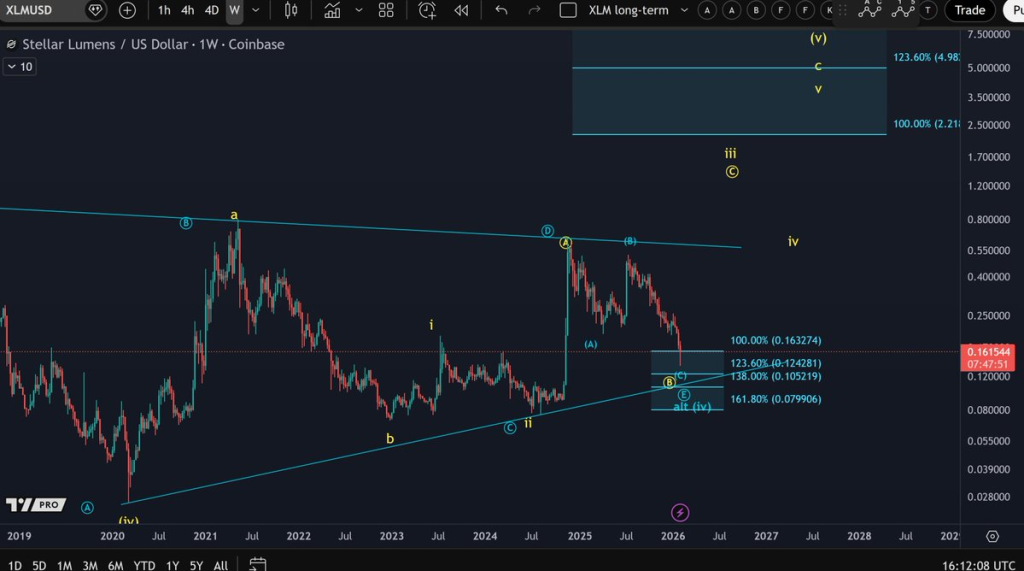This screenshot has height=571, width=1024.
Task: Select the yellow wave label i
Action: pyautogui.click(x=431, y=325)
